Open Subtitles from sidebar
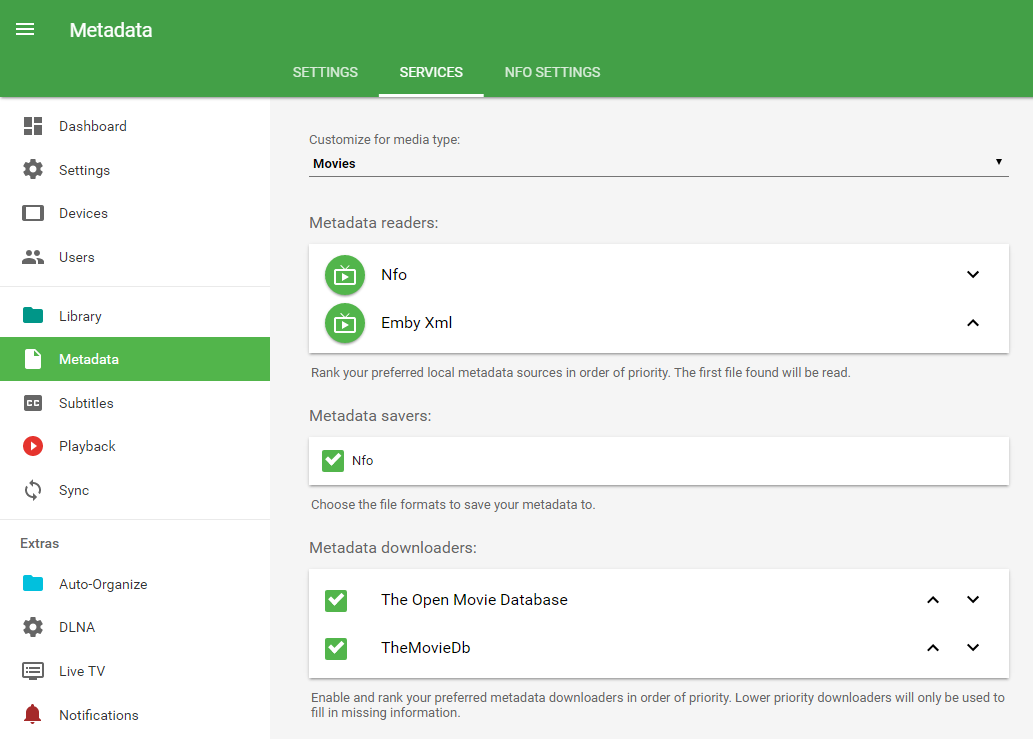This screenshot has width=1033, height=739. click(x=86, y=403)
